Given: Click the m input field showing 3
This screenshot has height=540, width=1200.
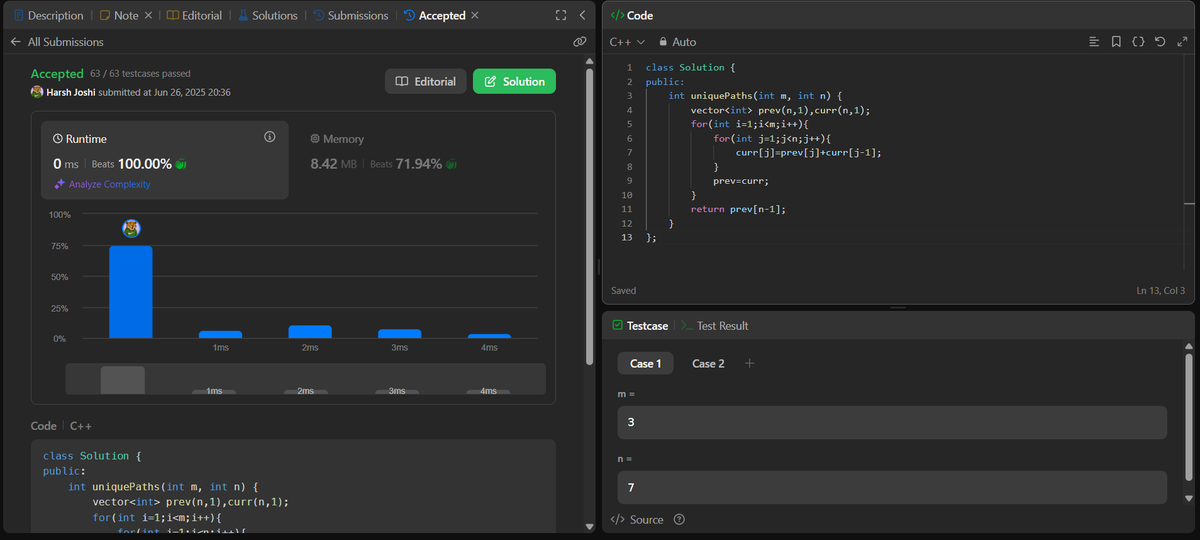Looking at the screenshot, I should (892, 422).
